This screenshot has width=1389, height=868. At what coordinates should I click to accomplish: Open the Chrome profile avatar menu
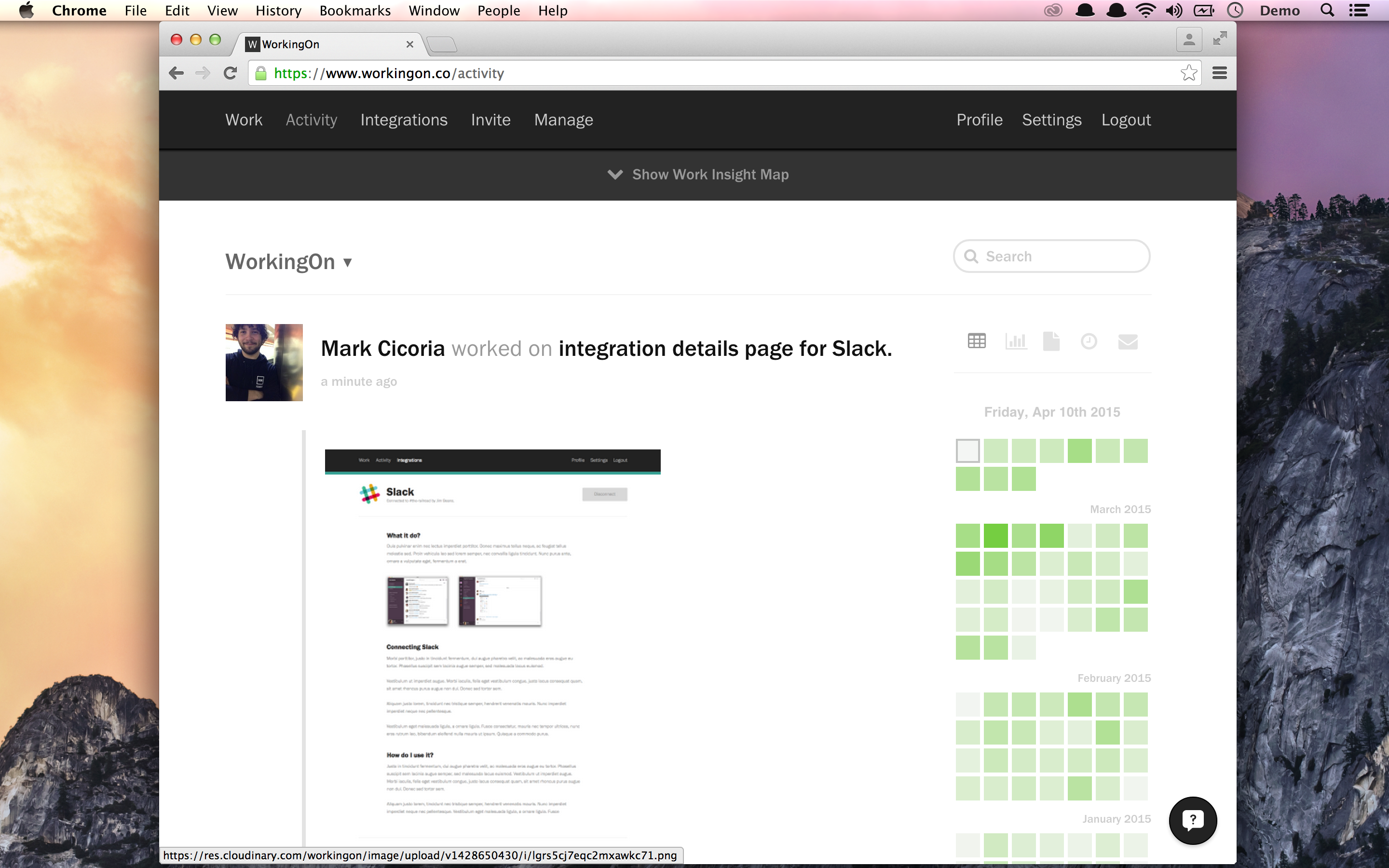[x=1189, y=40]
